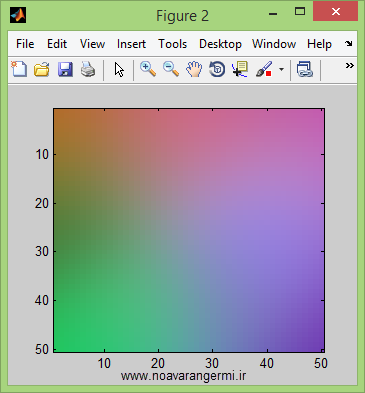Image resolution: width=365 pixels, height=393 pixels.
Task: Print the figure using the printer icon
Action: point(88,70)
